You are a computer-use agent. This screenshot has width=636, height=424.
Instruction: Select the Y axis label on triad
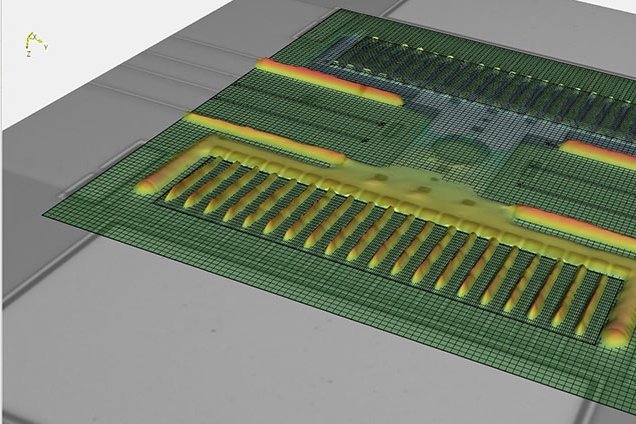[46, 47]
